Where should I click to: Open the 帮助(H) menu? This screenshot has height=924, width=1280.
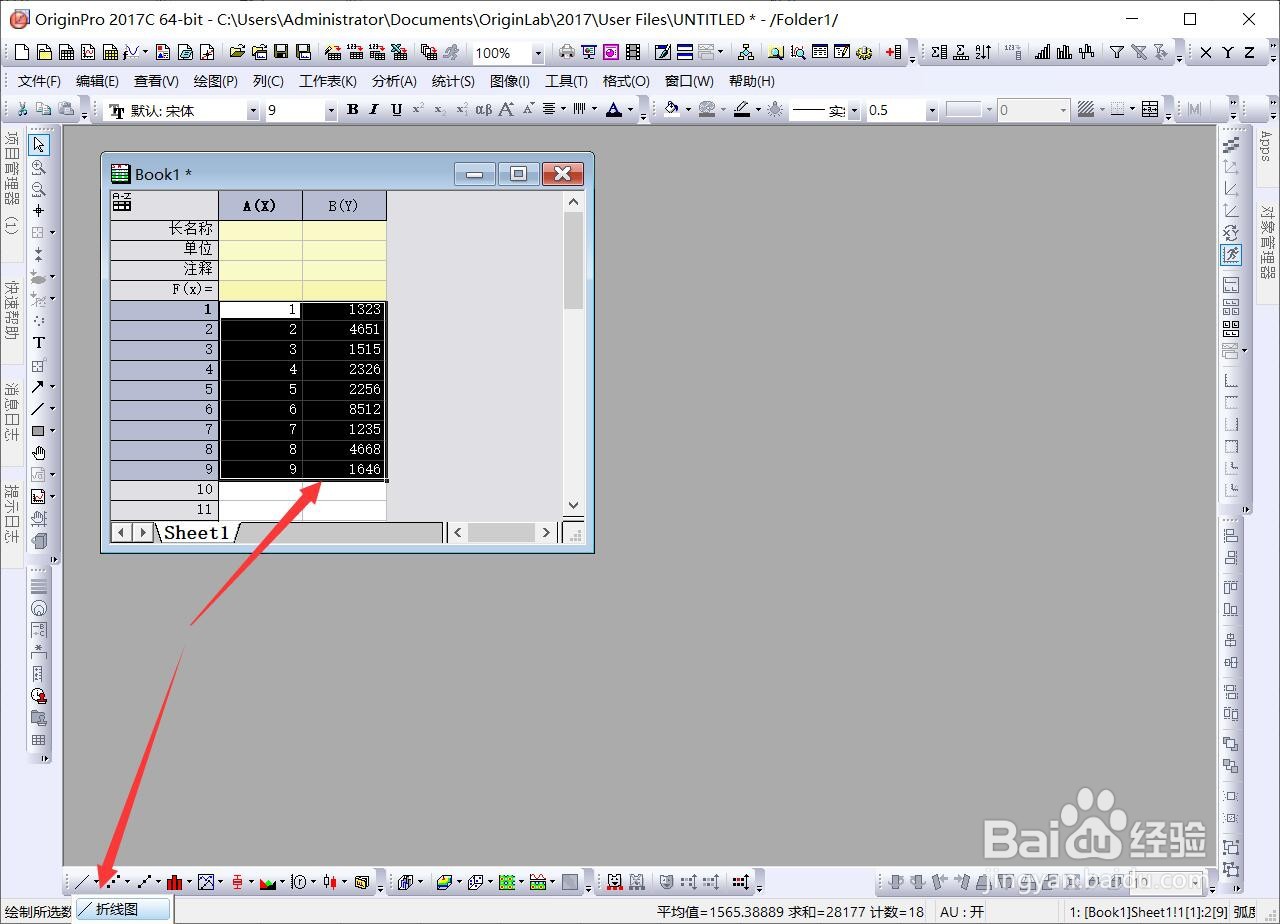[751, 81]
